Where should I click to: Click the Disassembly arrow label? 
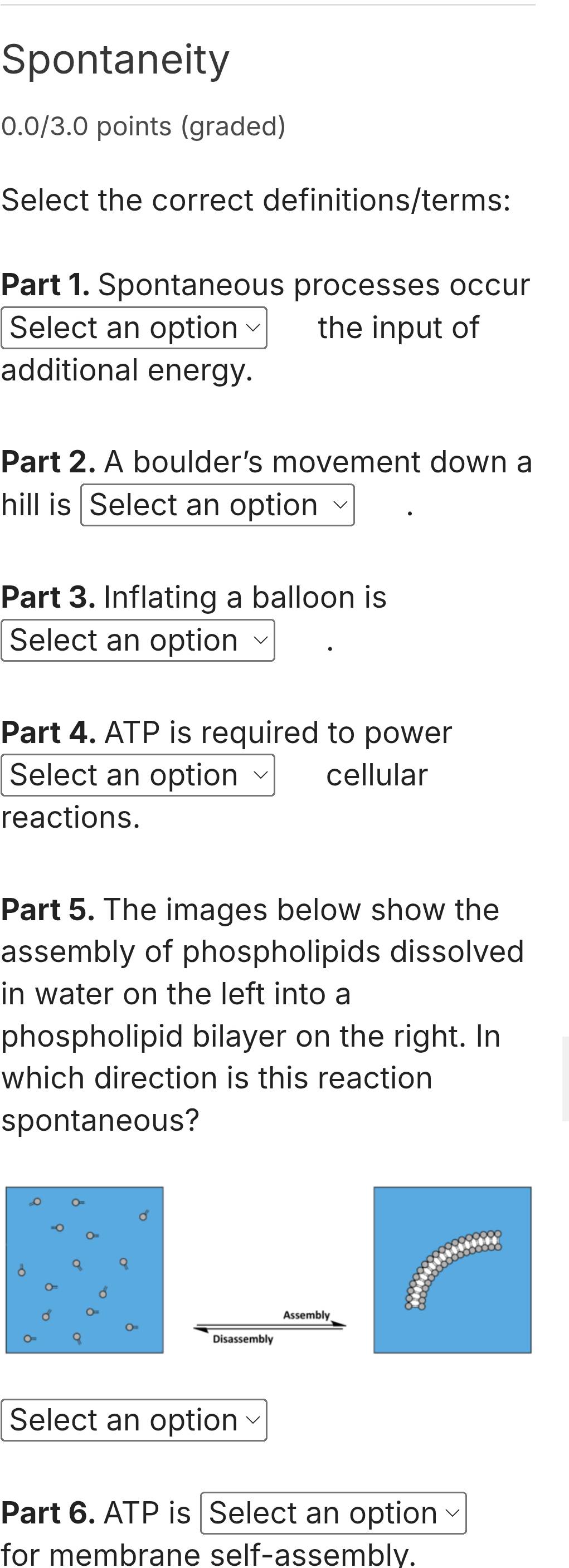coord(242,1339)
